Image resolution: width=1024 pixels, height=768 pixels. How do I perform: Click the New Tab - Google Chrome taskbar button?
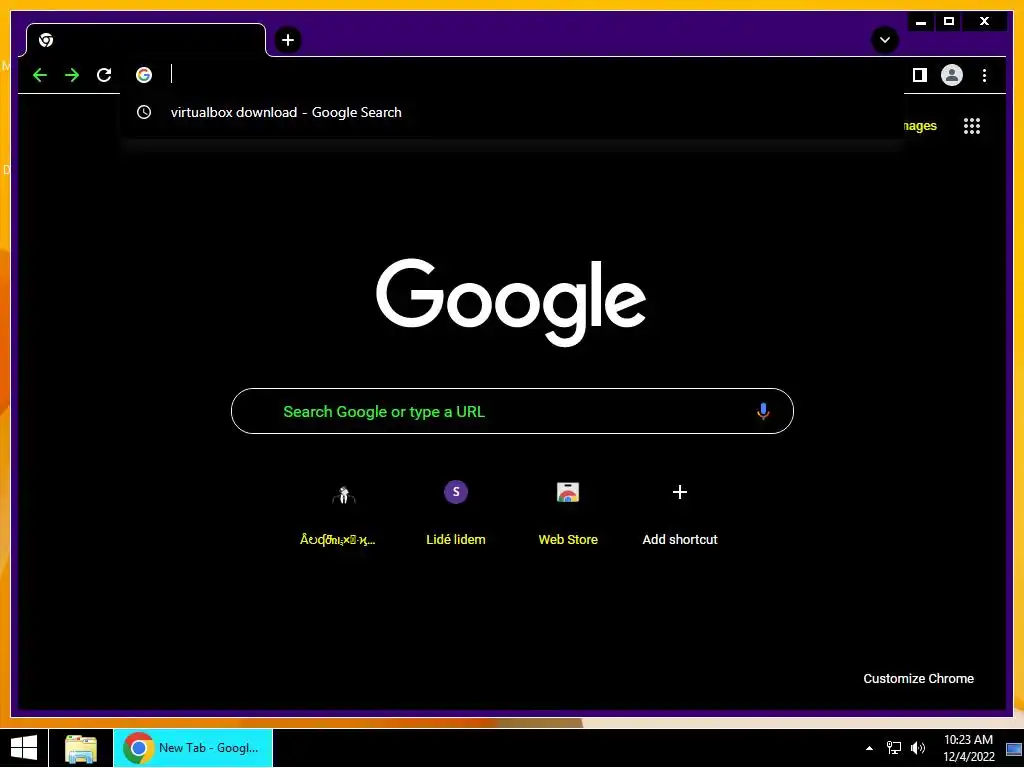coord(193,748)
